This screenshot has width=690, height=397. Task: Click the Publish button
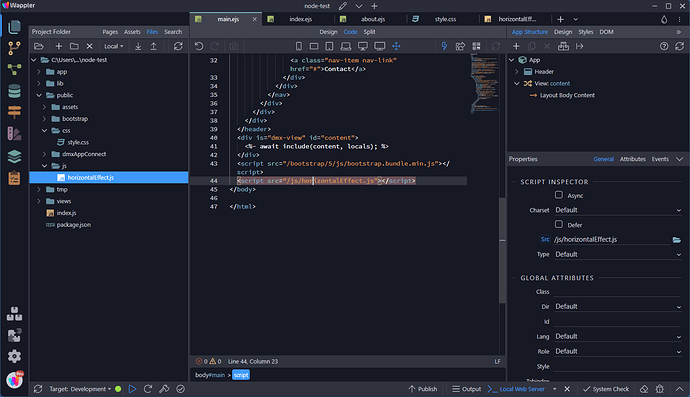pos(422,389)
